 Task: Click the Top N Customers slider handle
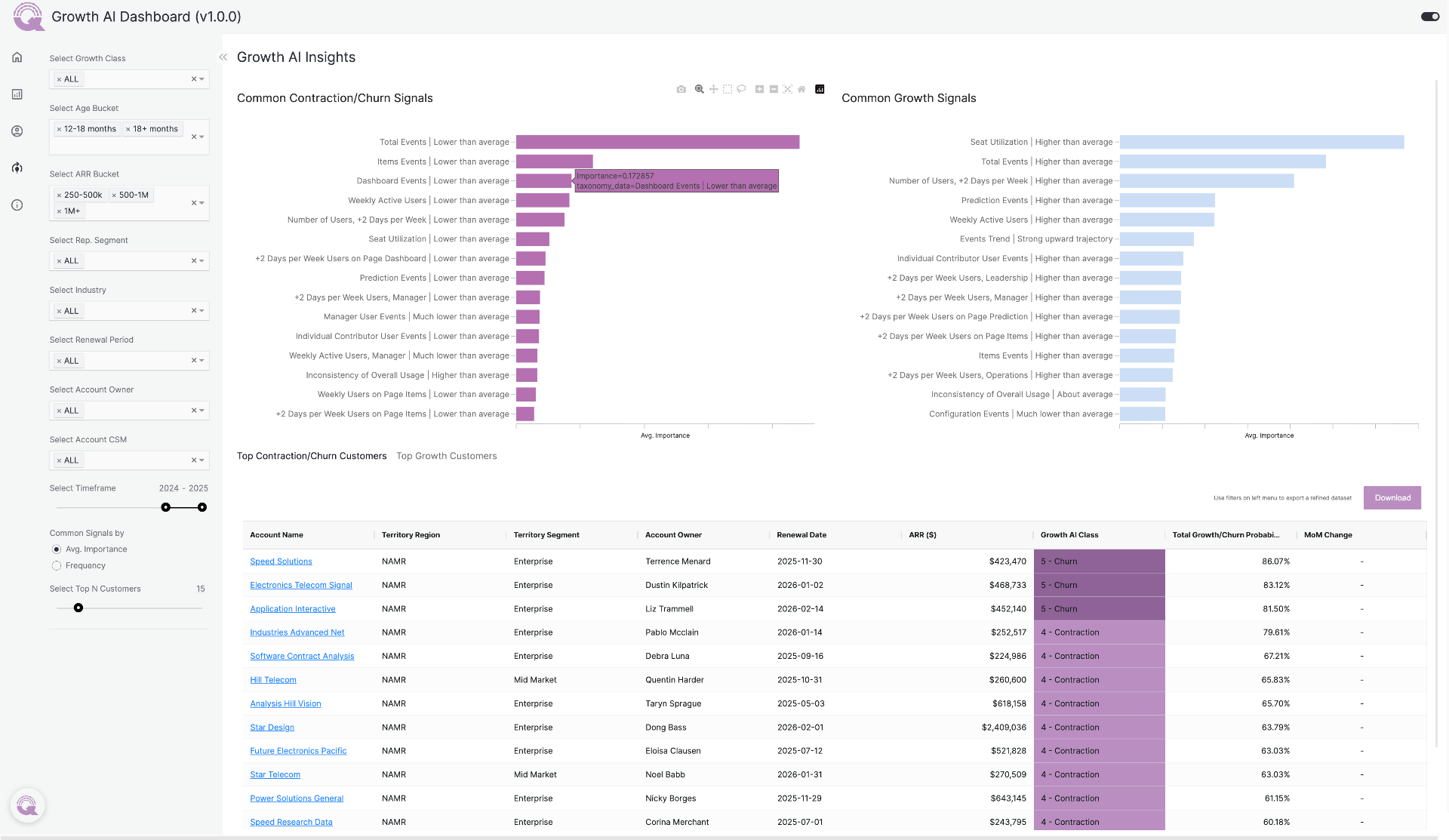pos(78,608)
